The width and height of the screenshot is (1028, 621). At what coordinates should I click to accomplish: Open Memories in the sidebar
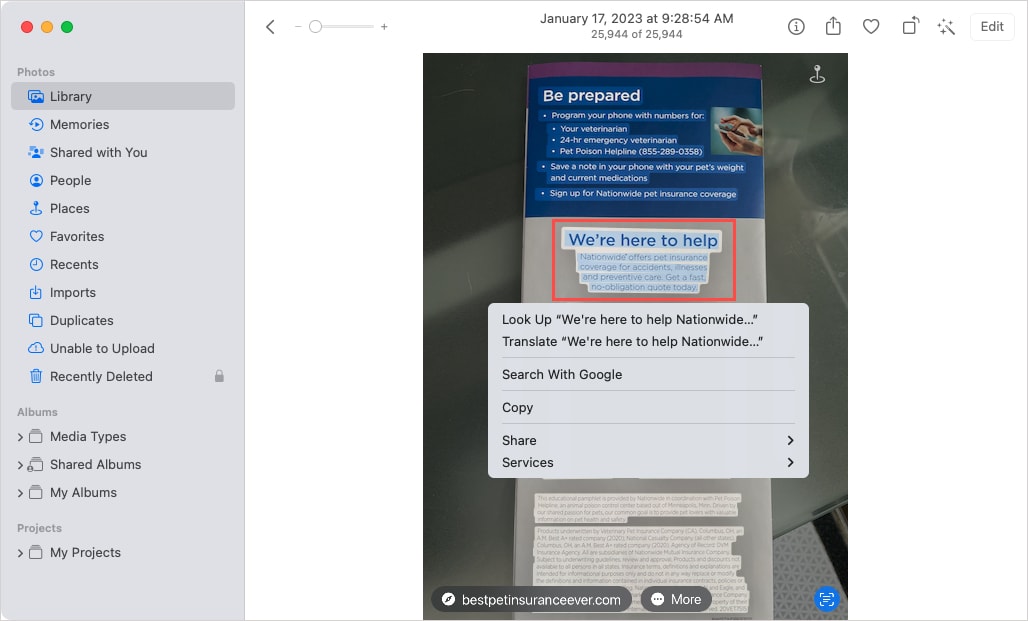tap(81, 124)
